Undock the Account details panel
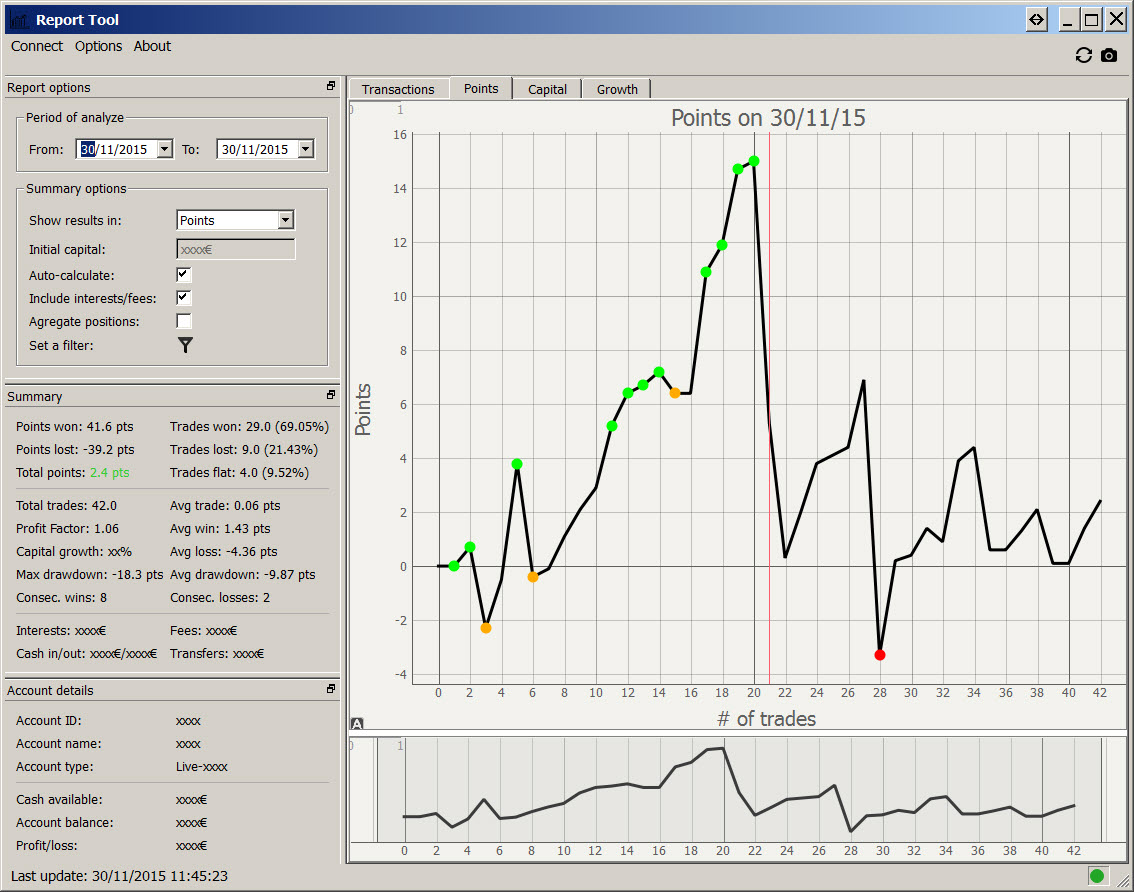This screenshot has height=892, width=1134. click(x=331, y=689)
